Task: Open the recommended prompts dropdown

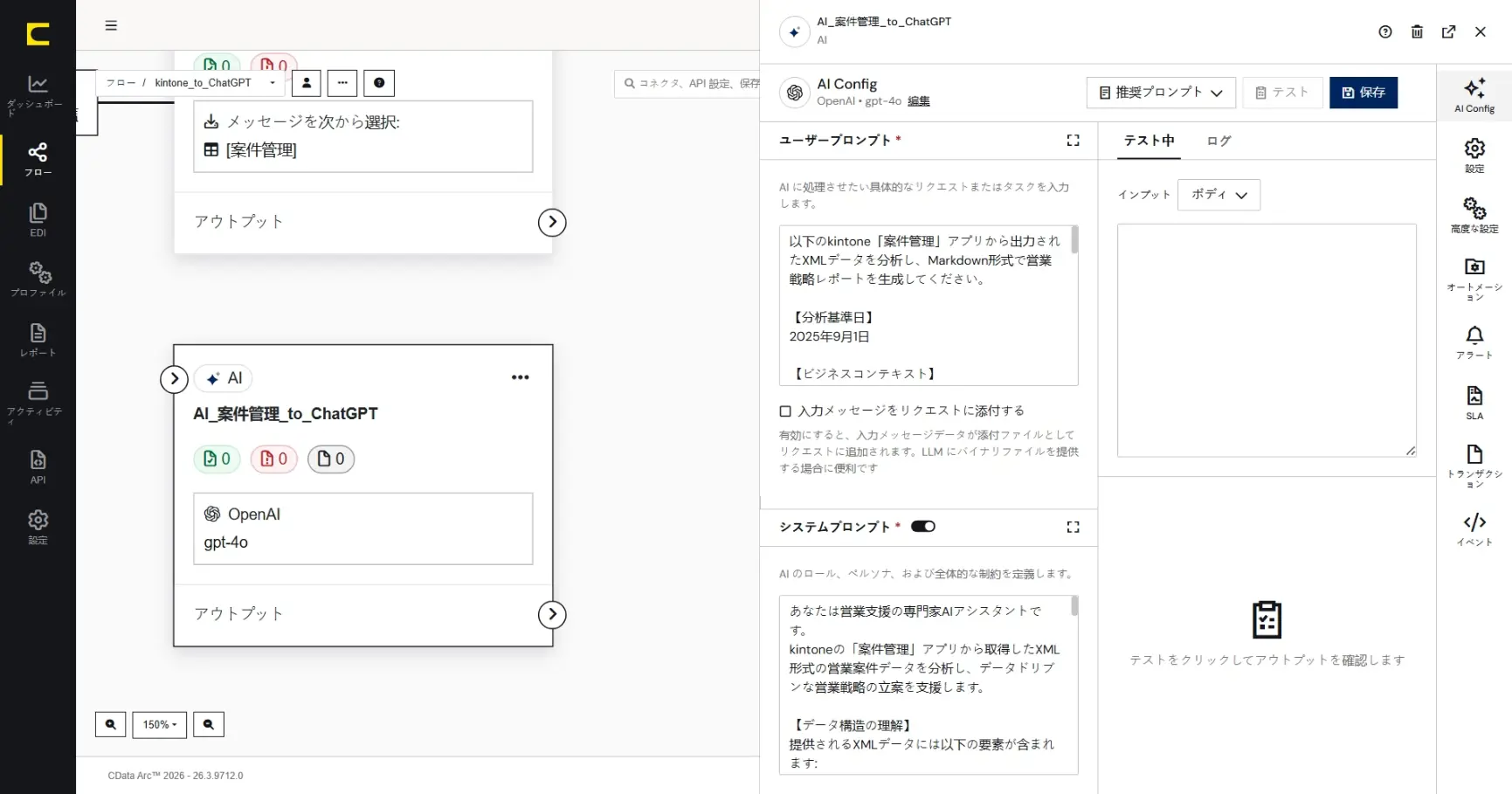Action: (x=1161, y=93)
